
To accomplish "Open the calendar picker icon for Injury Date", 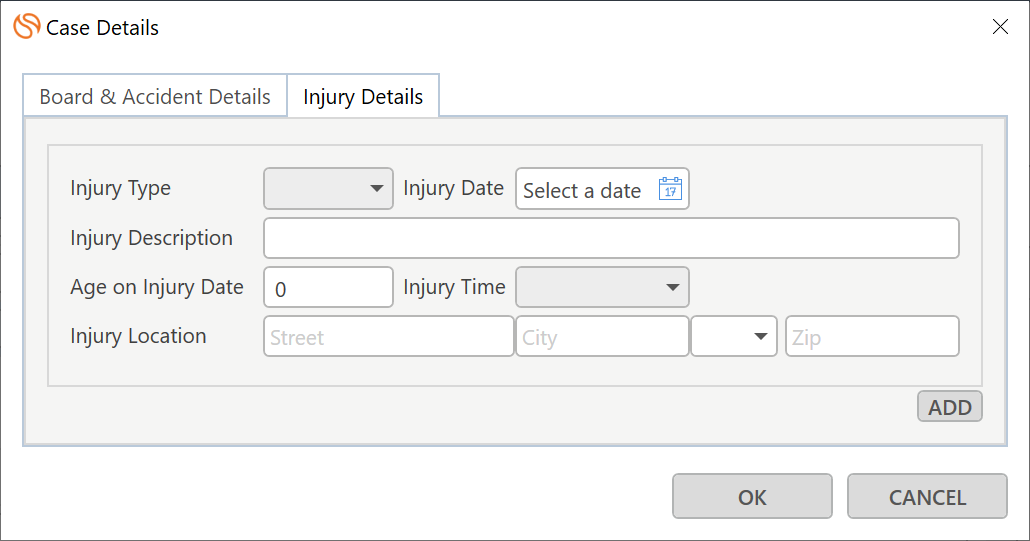I will [670, 189].
